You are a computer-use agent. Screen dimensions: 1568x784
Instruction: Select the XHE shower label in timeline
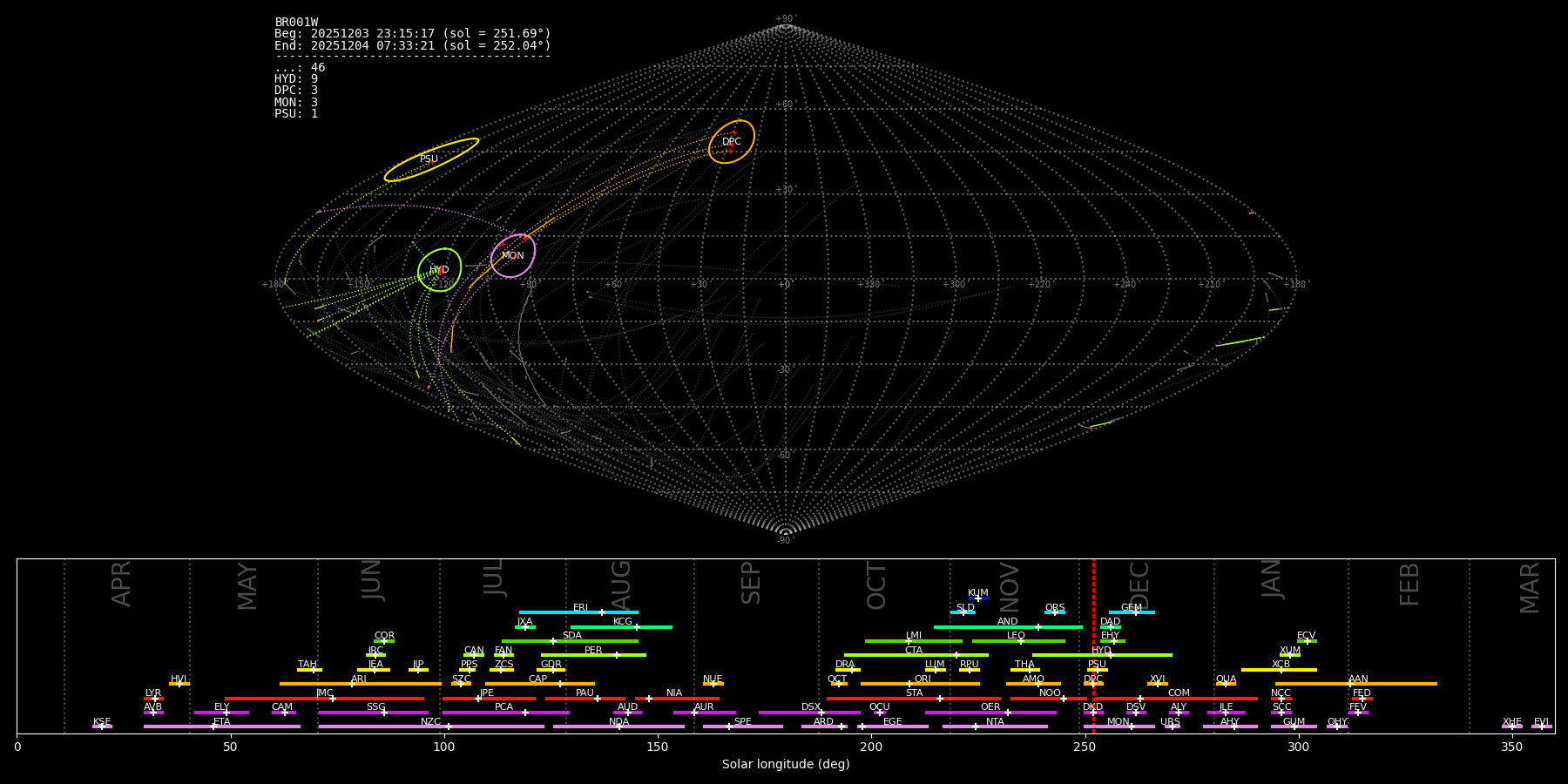pos(1511,722)
